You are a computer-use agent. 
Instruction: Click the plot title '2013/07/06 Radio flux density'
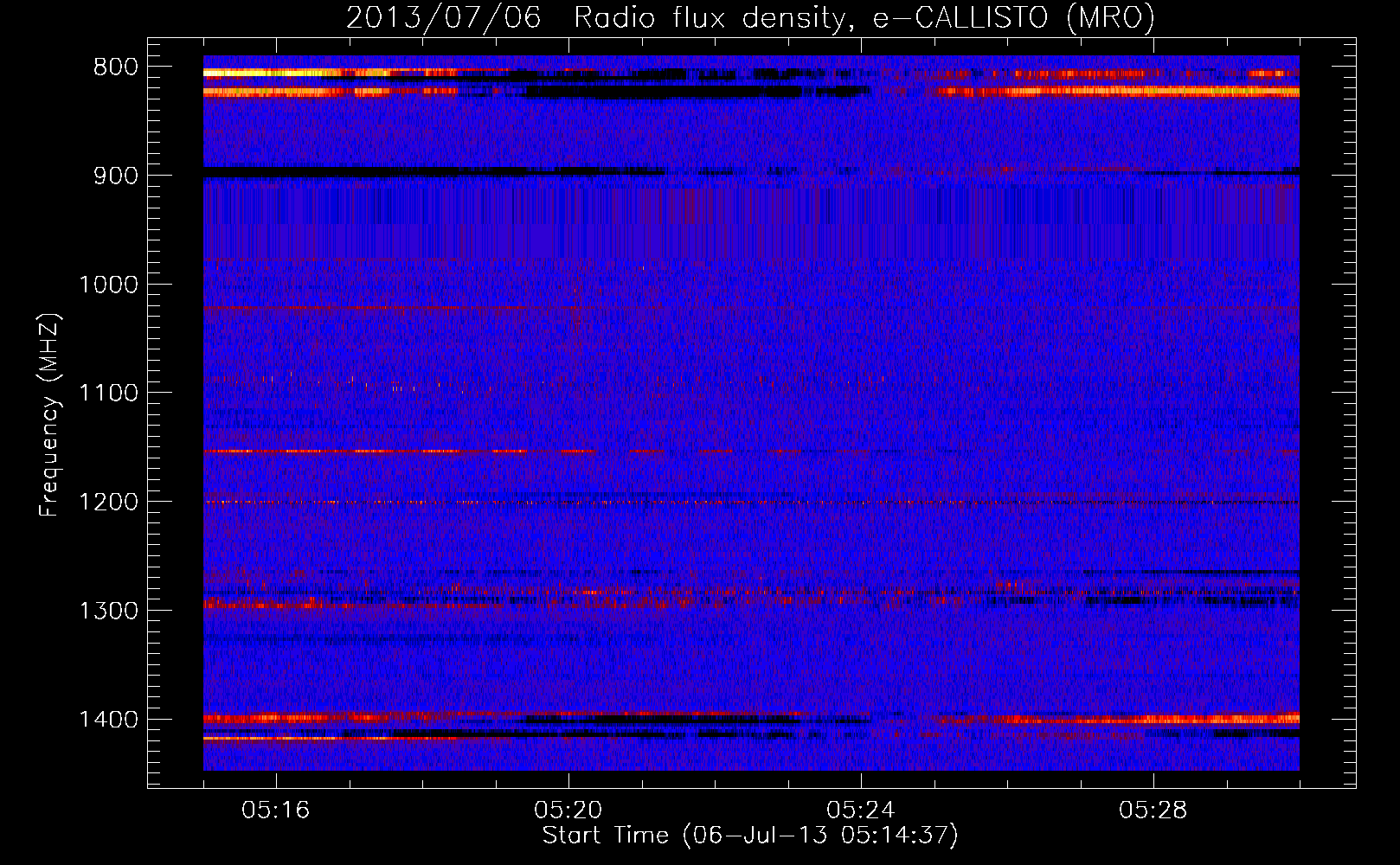pos(750,18)
